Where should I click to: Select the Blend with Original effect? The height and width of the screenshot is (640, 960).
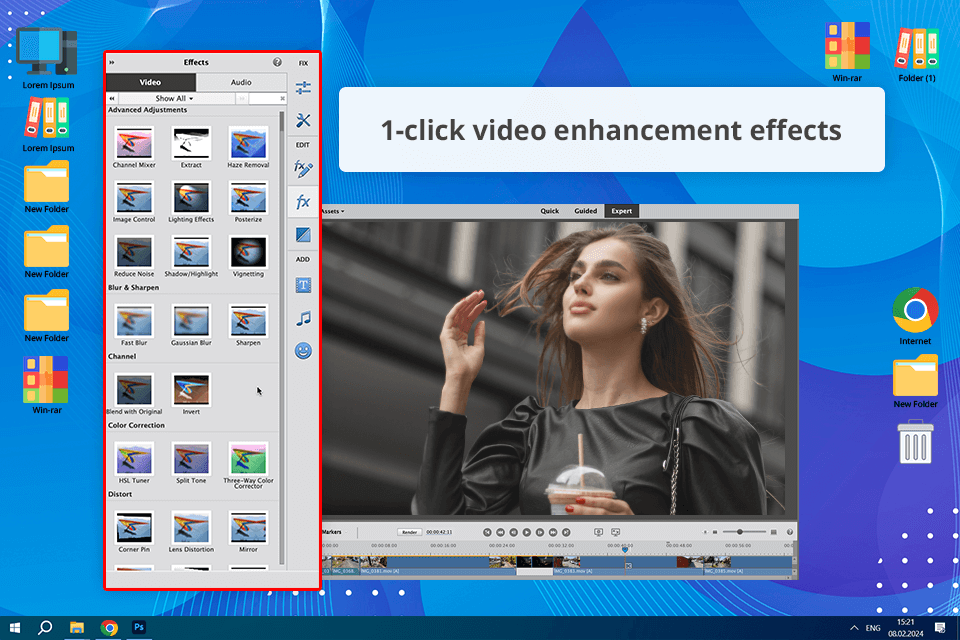tap(134, 394)
